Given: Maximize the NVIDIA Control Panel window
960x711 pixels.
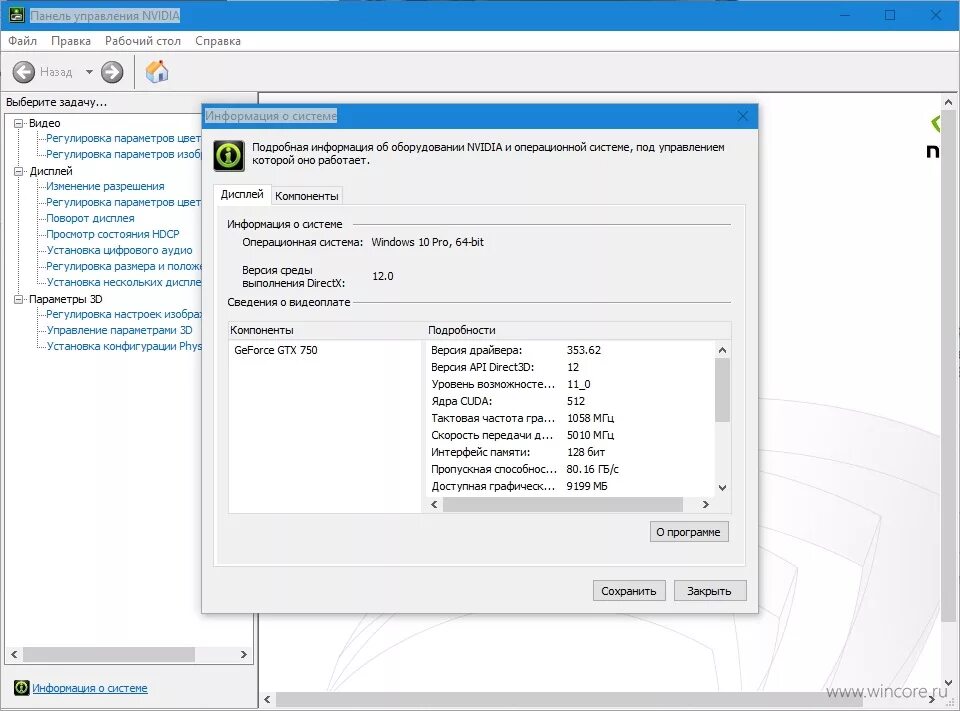Looking at the screenshot, I should (x=890, y=15).
